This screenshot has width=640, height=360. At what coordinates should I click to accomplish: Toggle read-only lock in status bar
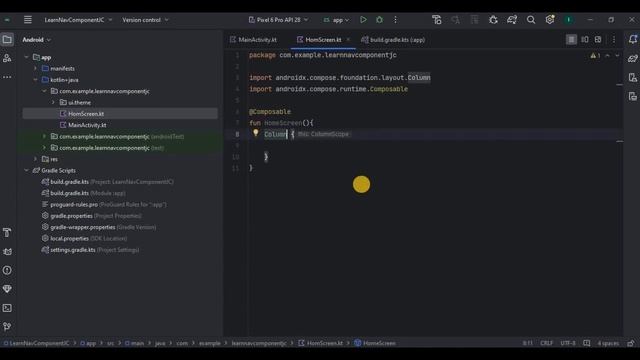pos(631,343)
